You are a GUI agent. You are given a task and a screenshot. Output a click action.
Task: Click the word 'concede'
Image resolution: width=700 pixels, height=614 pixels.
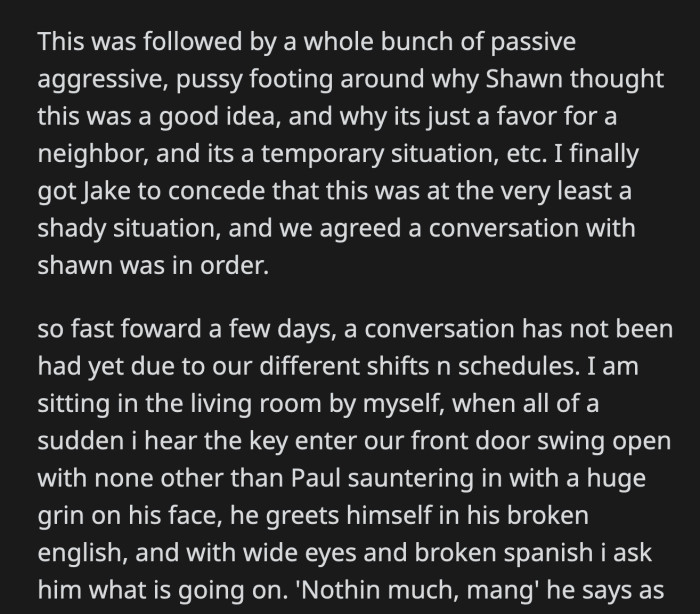[x=216, y=191]
